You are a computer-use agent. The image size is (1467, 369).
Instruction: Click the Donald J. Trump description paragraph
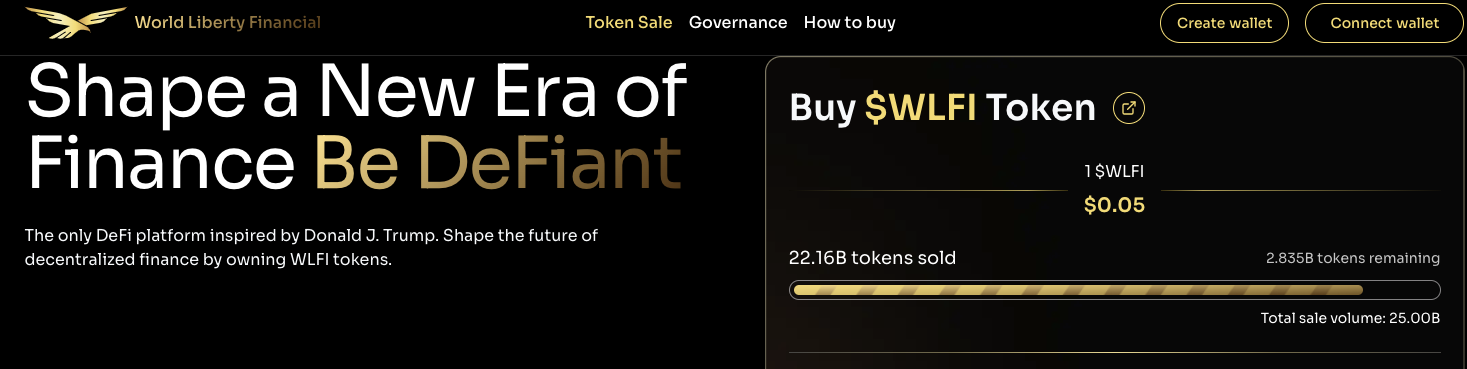[311, 248]
